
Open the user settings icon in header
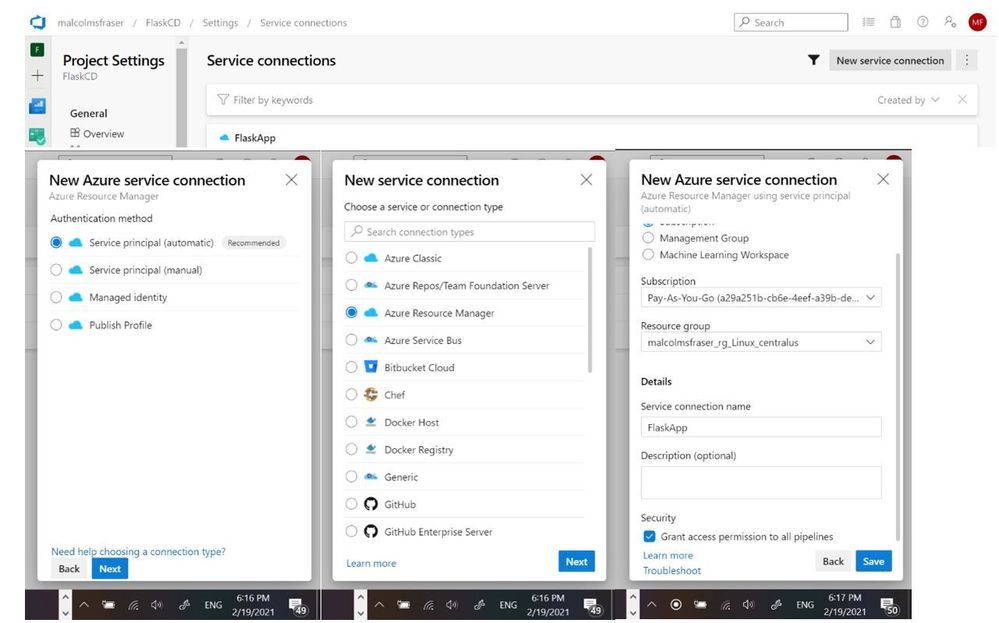coord(950,22)
